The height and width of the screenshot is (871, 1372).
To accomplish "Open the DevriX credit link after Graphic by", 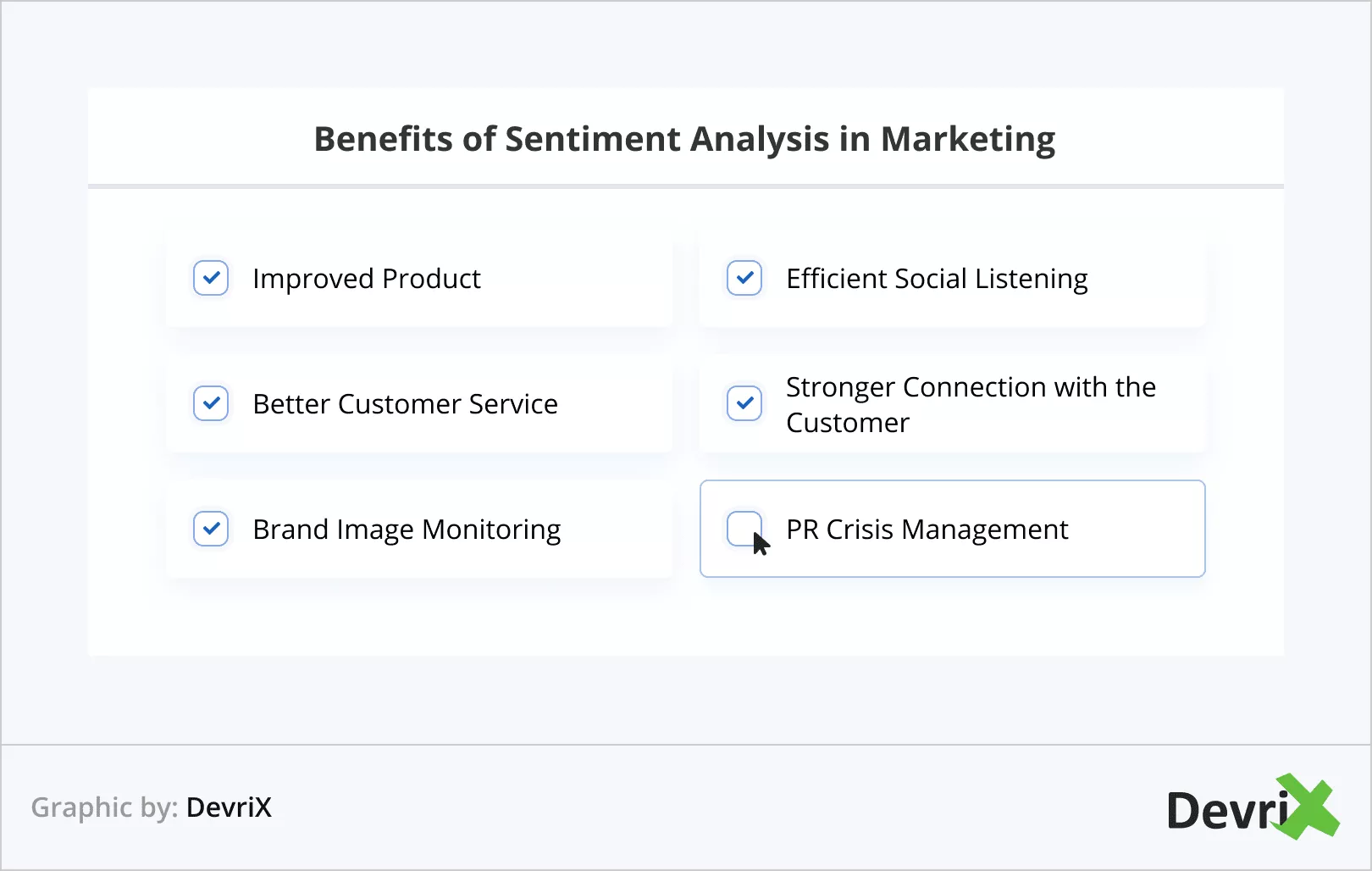I will [x=229, y=807].
